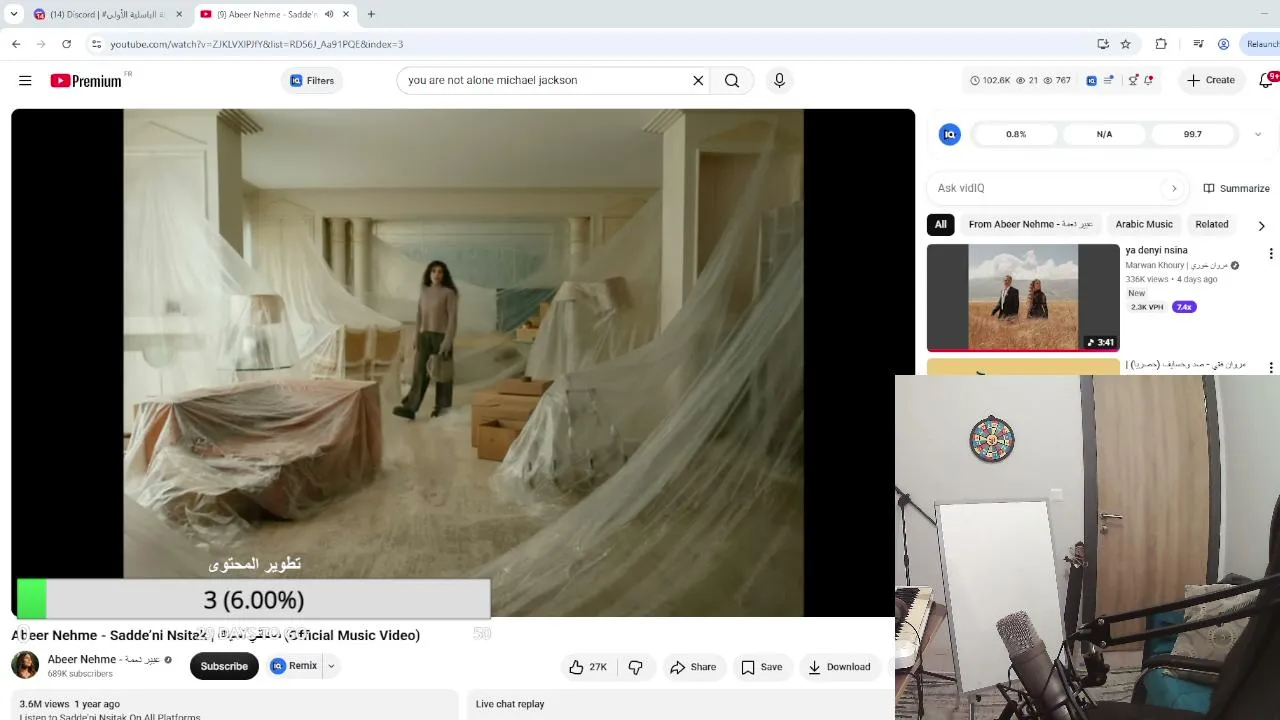Click the install app icon in address bar
1280x720 pixels.
[x=1103, y=44]
